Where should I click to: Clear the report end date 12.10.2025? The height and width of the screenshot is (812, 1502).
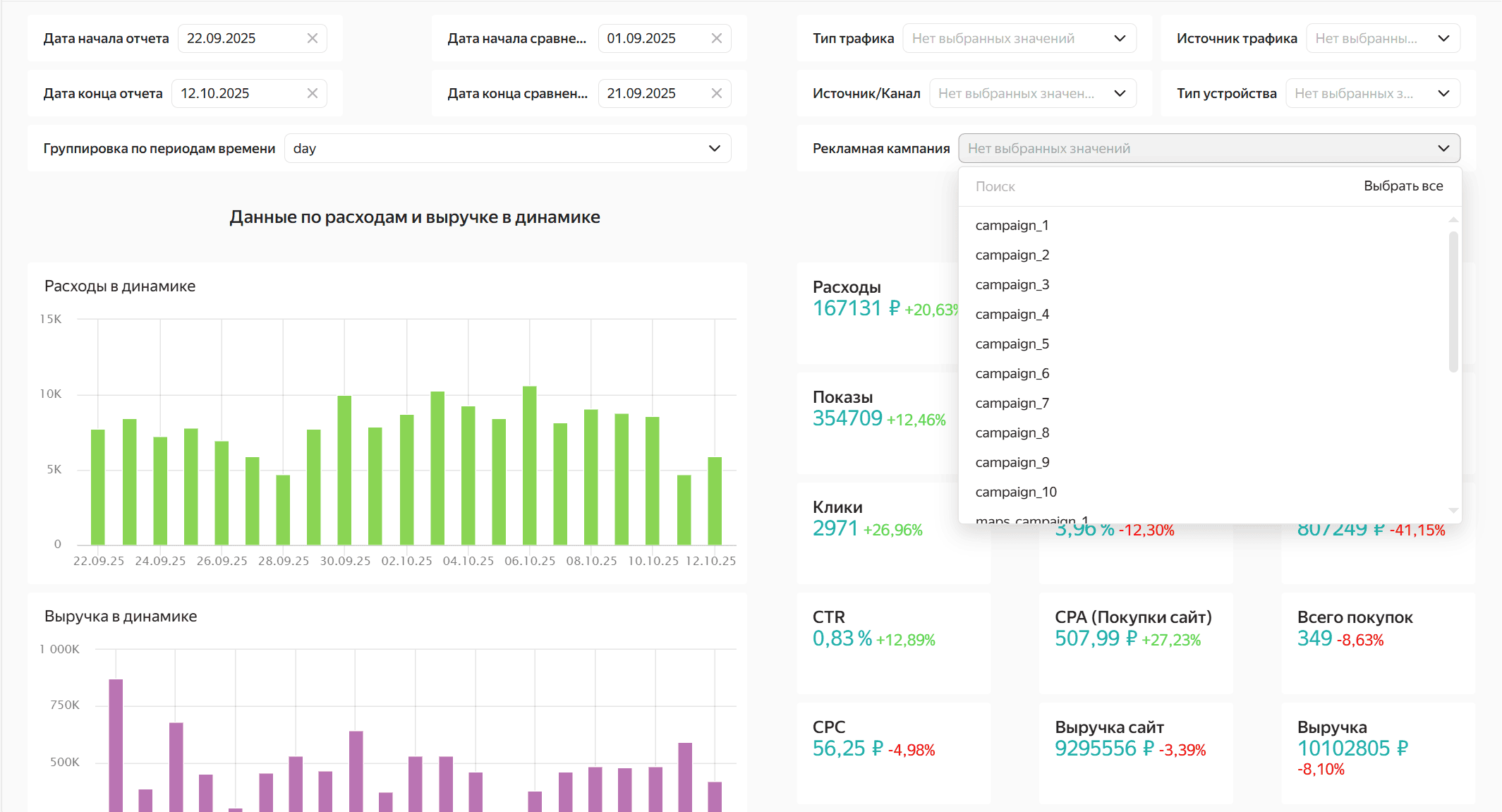313,93
